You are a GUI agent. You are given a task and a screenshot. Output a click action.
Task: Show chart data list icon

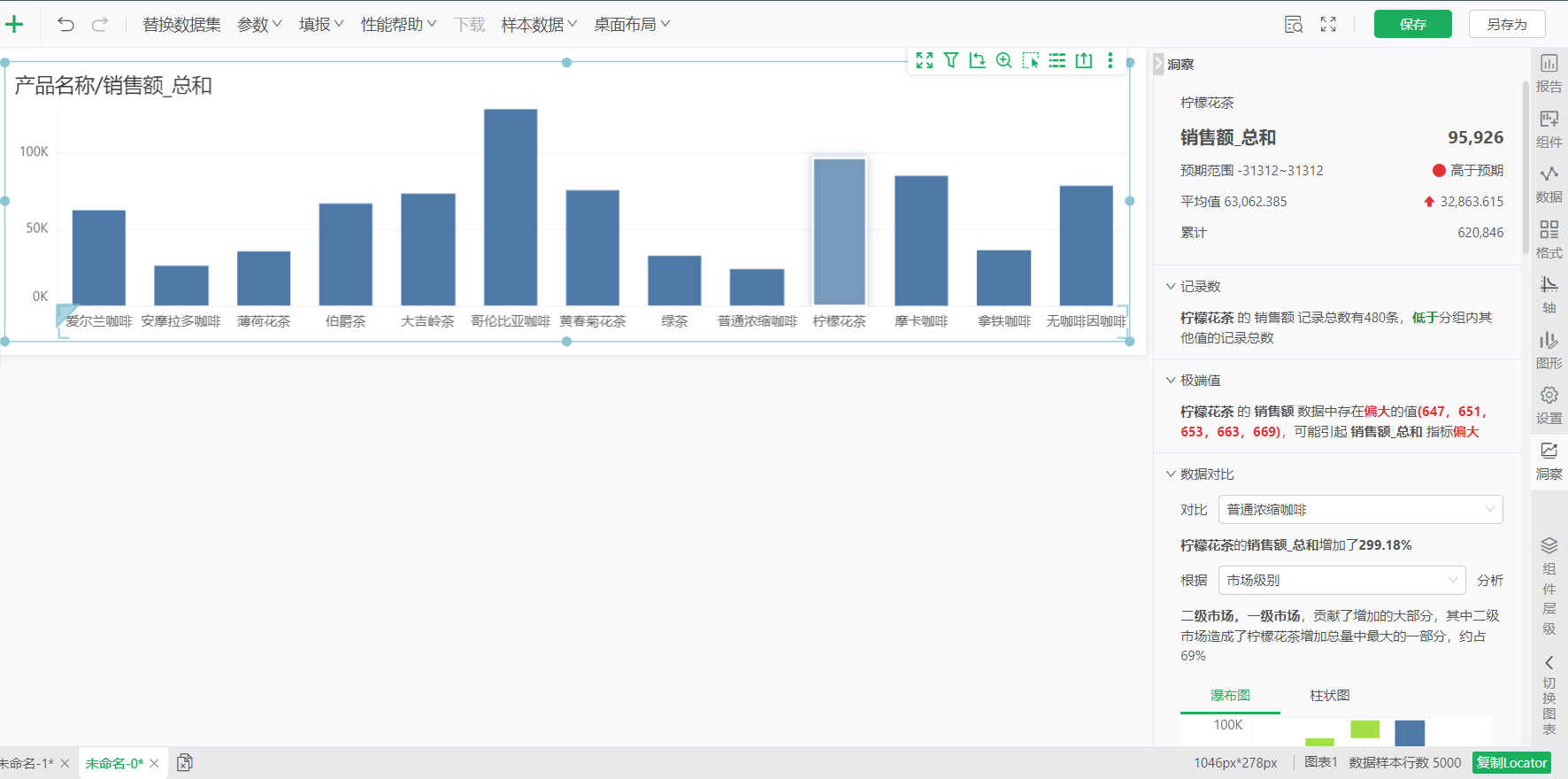[x=1057, y=60]
